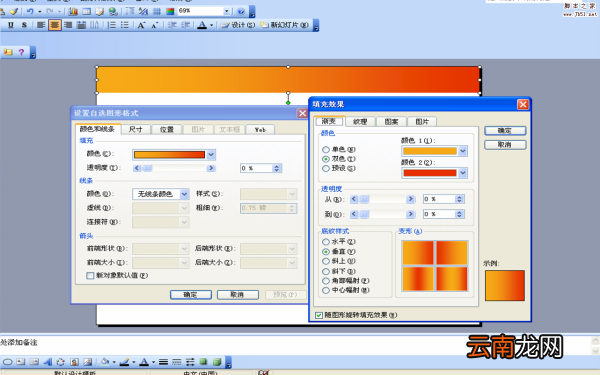
Task: Open the 颜色 1 color dropdown
Action: (463, 151)
